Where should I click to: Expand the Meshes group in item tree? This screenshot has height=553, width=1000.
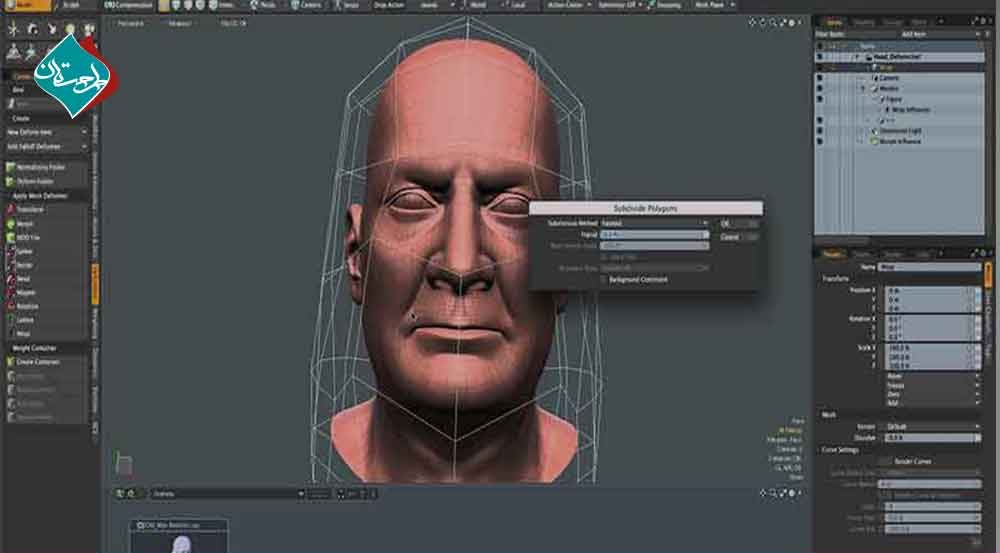click(864, 88)
